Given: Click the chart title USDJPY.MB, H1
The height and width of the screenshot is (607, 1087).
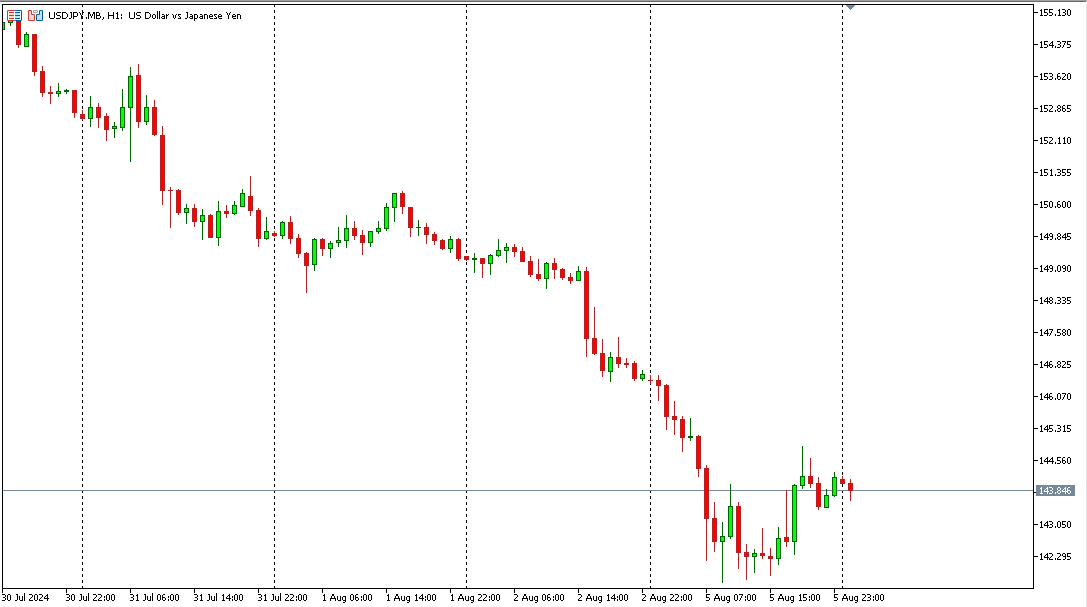Looking at the screenshot, I should click(x=85, y=15).
